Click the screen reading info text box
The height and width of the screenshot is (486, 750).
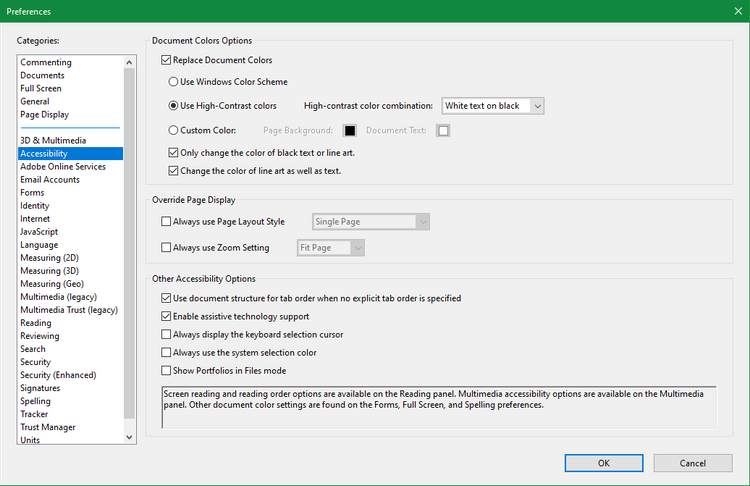(439, 407)
